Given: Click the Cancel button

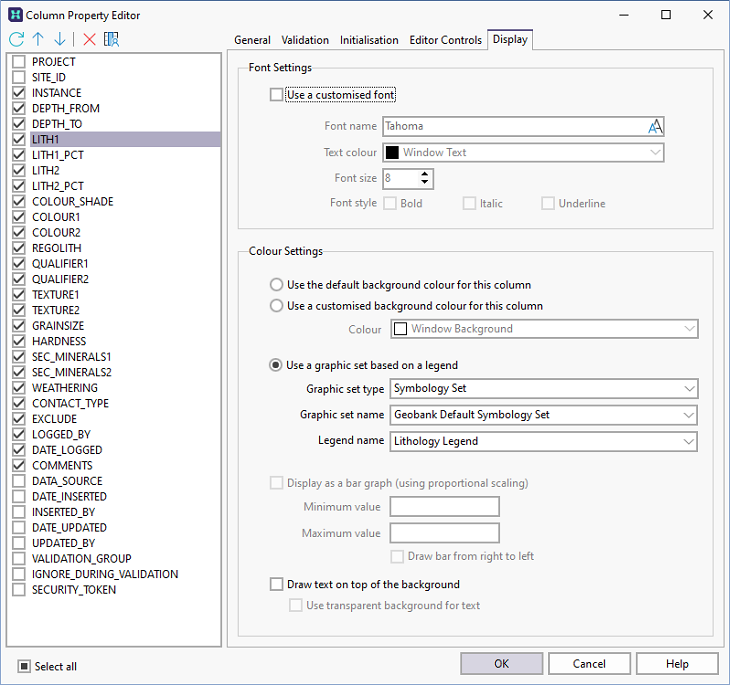Looking at the screenshot, I should (589, 664).
